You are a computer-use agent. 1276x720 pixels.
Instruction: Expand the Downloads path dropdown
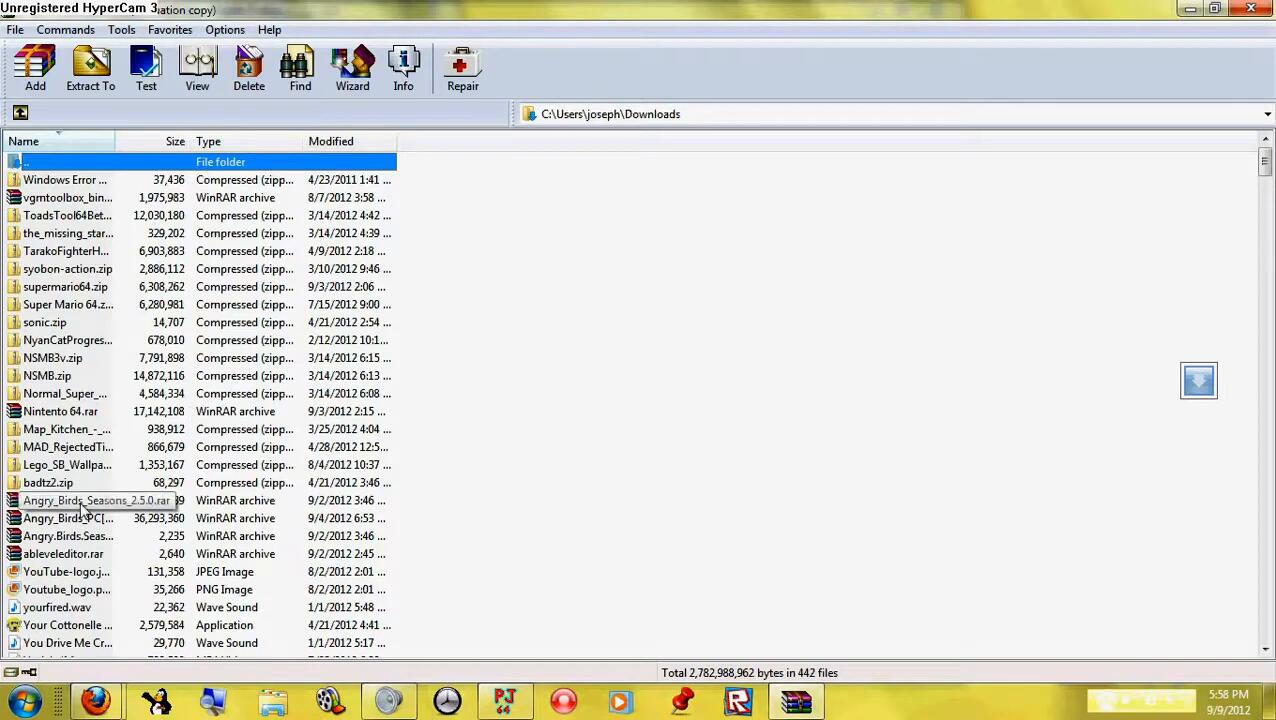point(1267,114)
